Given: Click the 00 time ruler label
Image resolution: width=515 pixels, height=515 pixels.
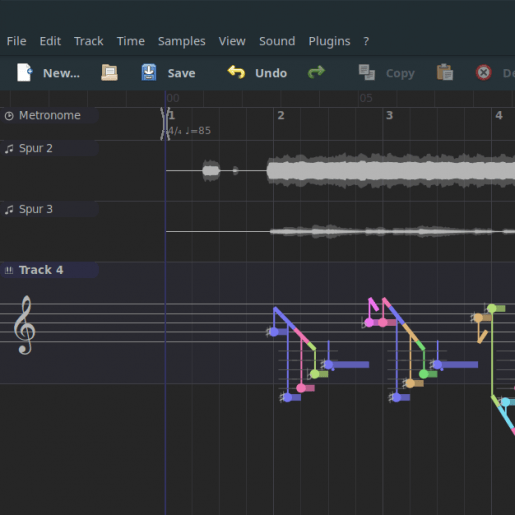Looking at the screenshot, I should coord(173,98).
